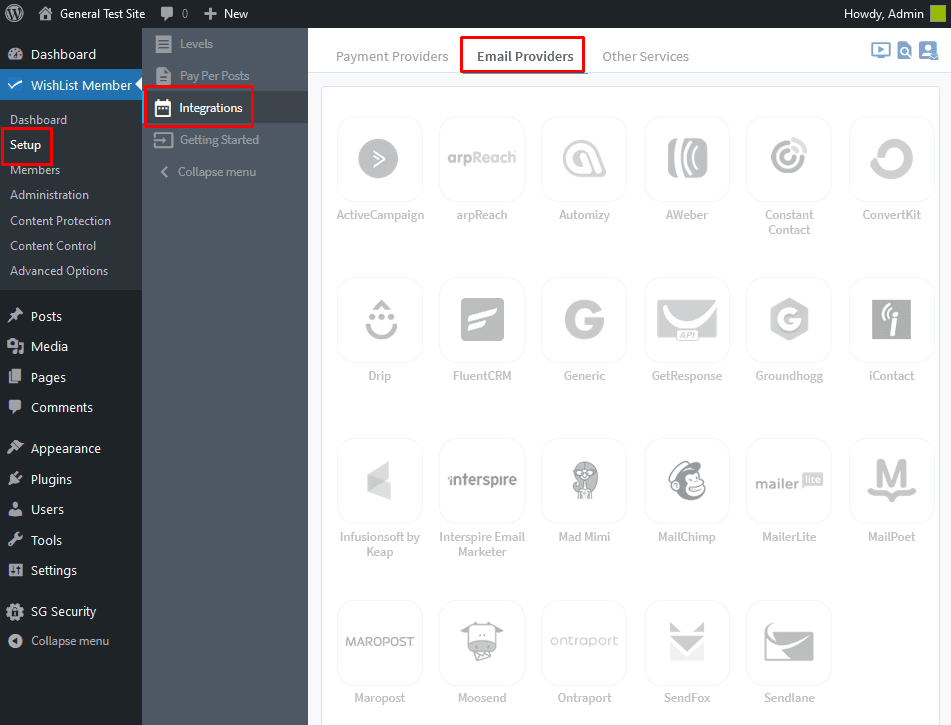Open the ConvertKit integration icon
Viewport: 951px width, 725px height.
click(x=892, y=159)
